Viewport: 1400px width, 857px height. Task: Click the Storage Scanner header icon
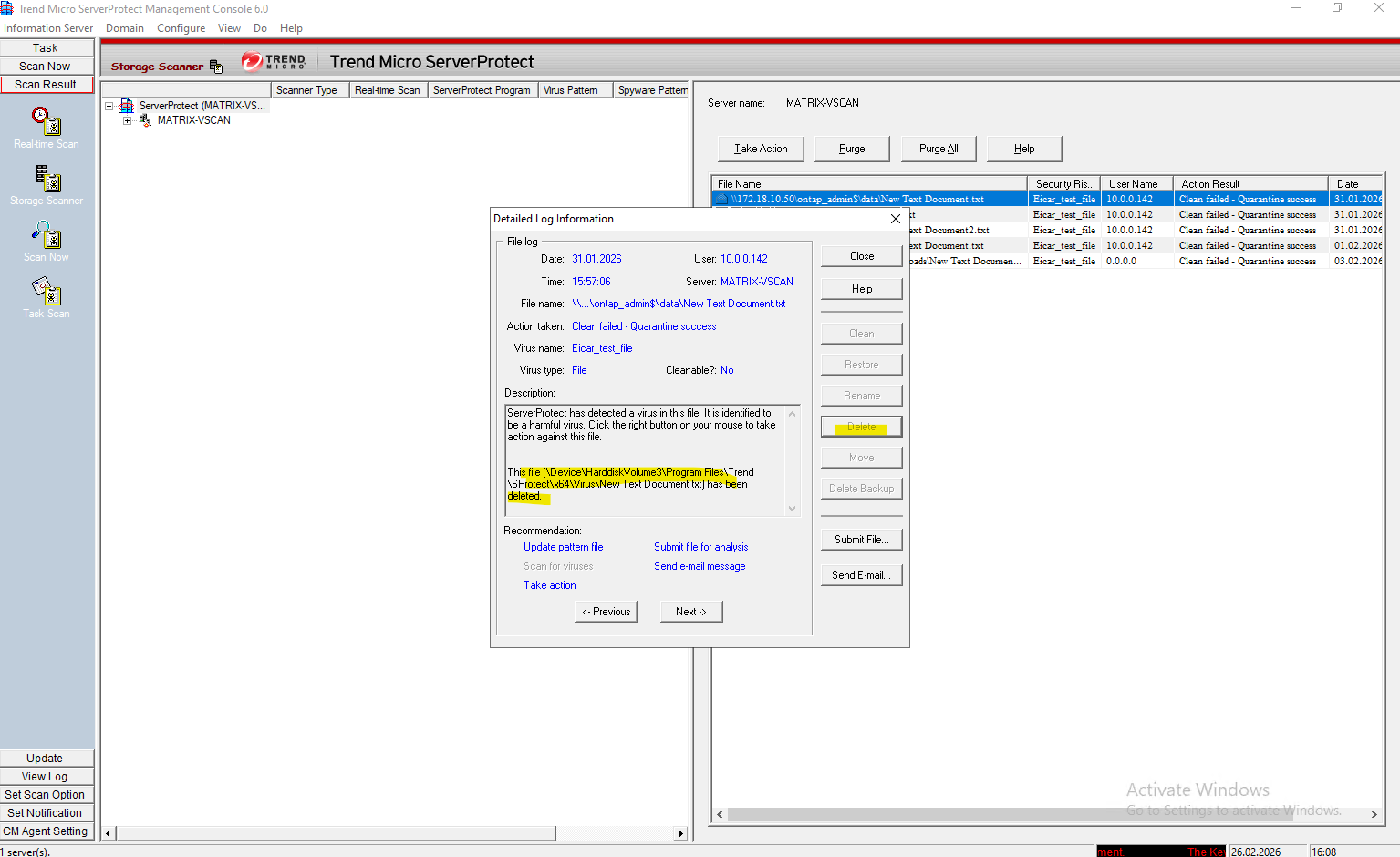coord(216,67)
